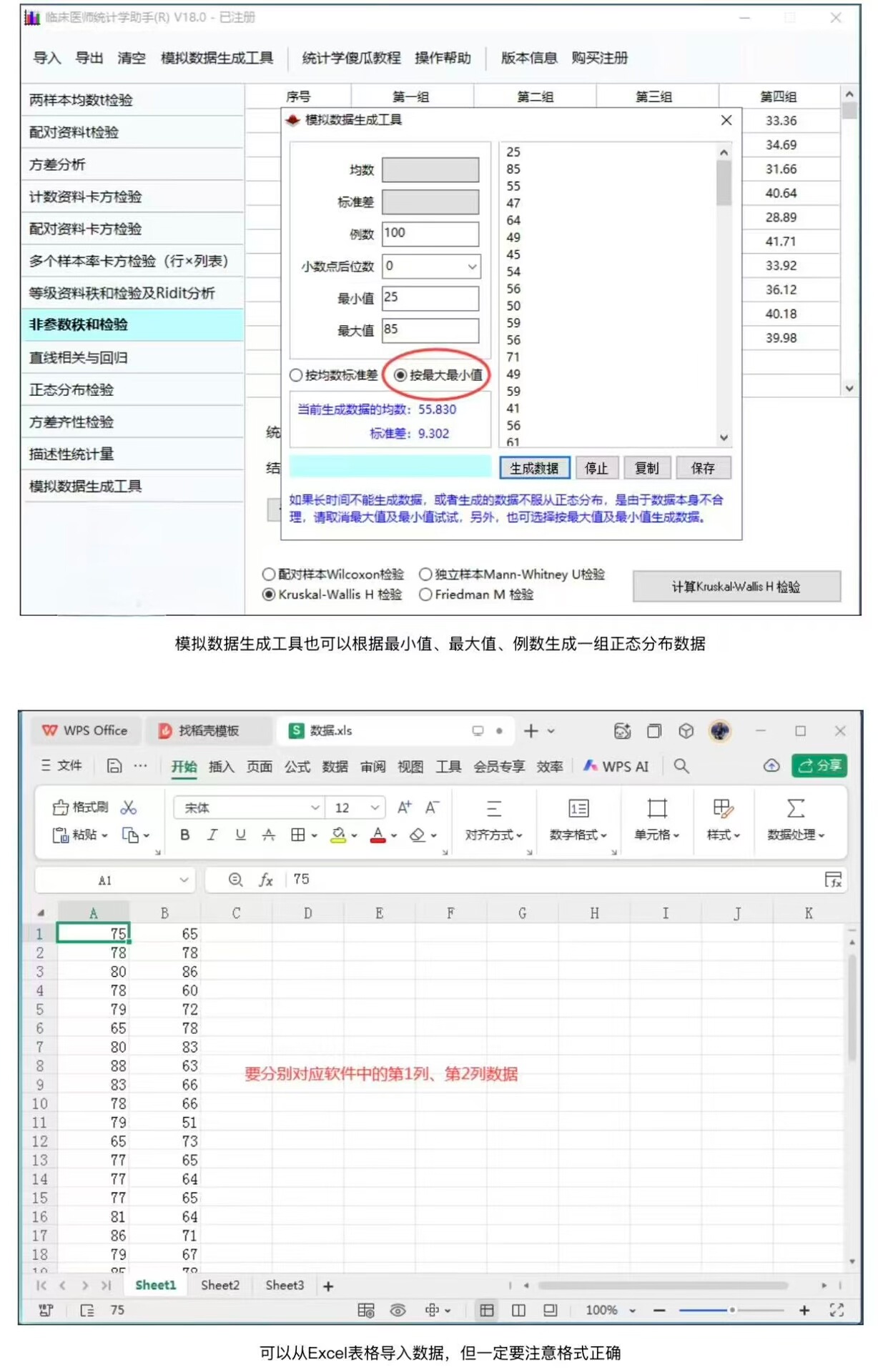
Task: Click the Copy icon next to Paste
Action: pyautogui.click(x=130, y=835)
